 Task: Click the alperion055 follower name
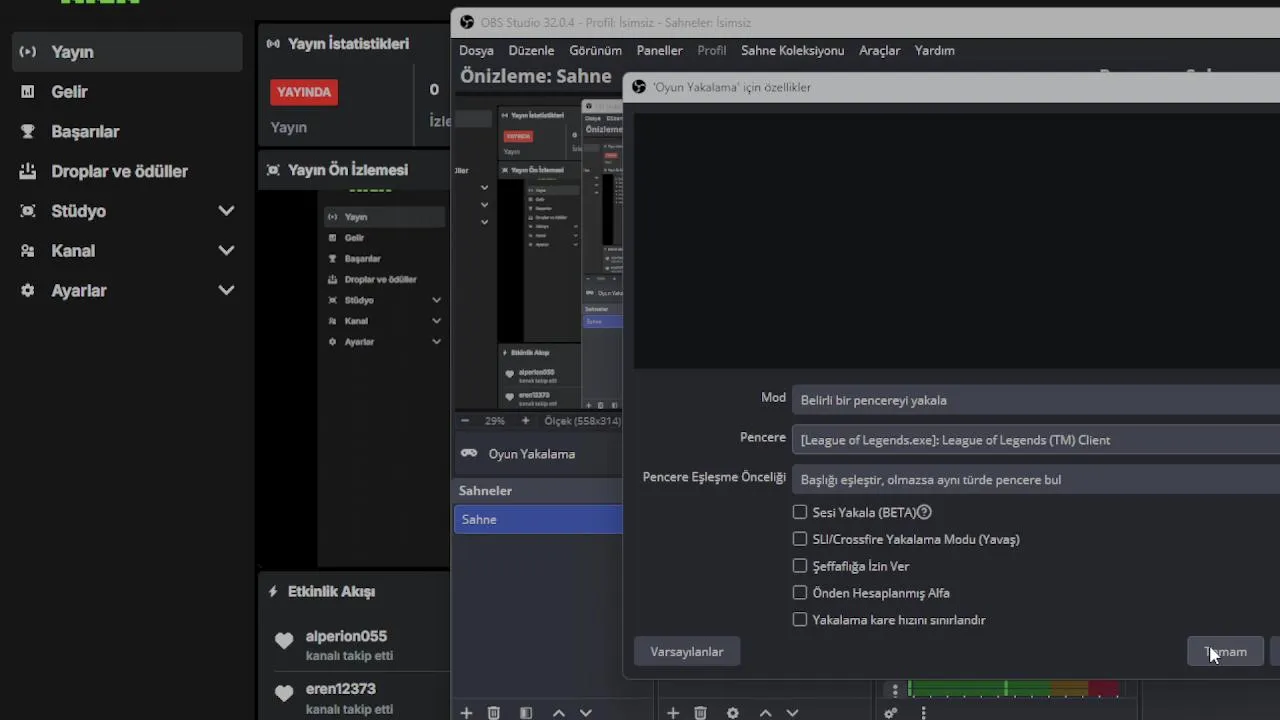point(346,636)
